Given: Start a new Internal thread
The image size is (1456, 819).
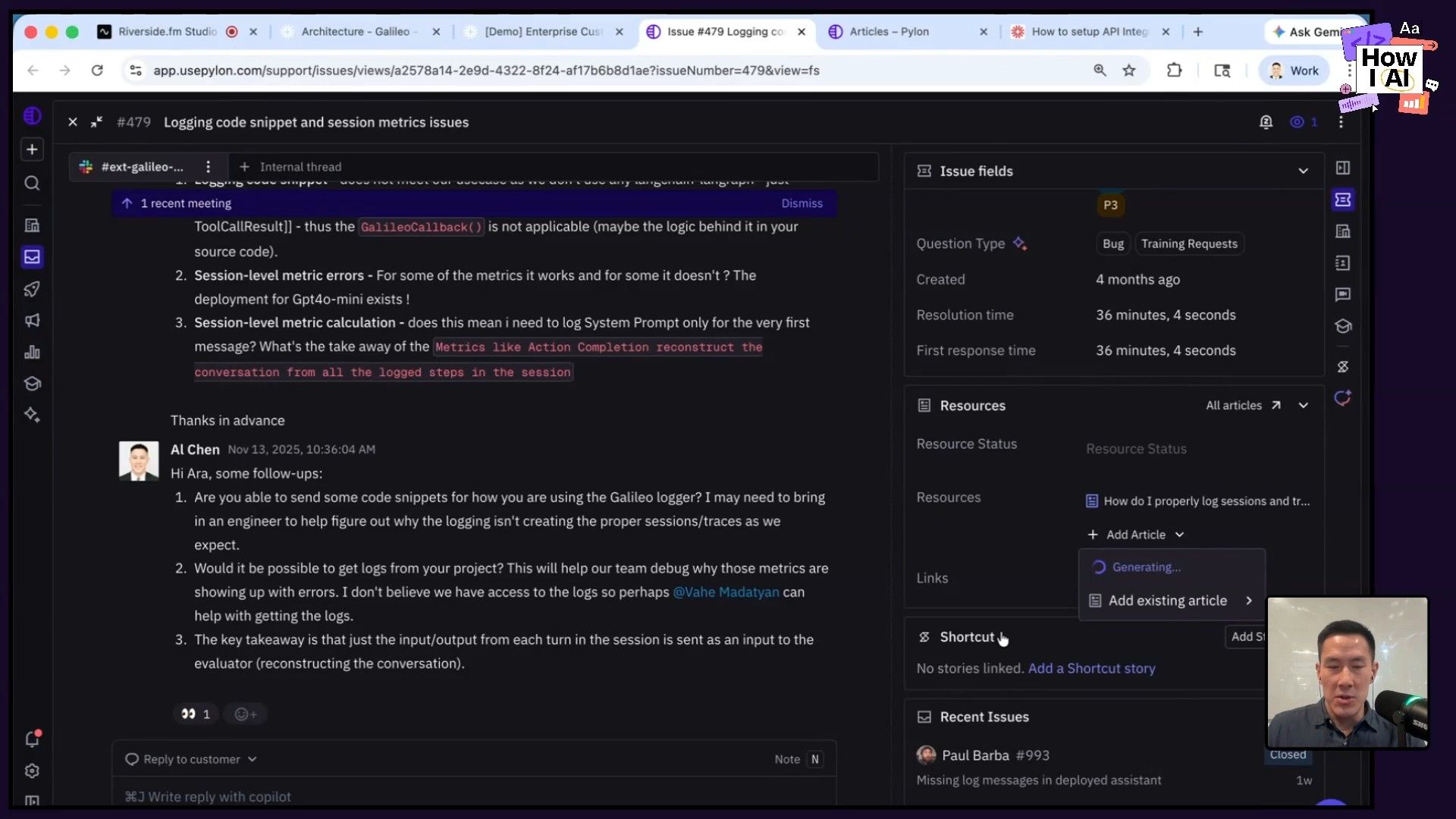Looking at the screenshot, I should (x=290, y=167).
